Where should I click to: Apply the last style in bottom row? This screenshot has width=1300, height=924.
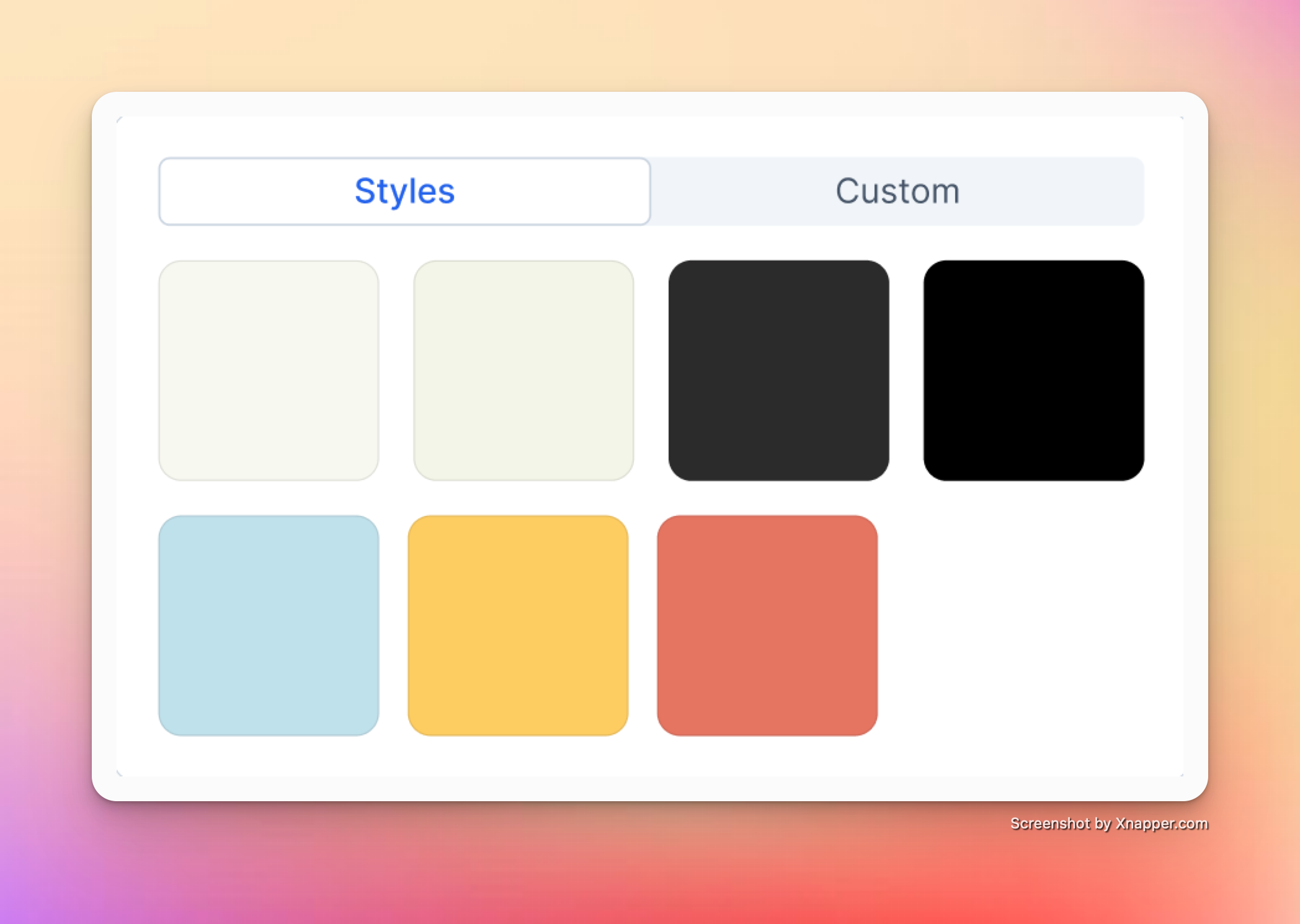pos(767,625)
